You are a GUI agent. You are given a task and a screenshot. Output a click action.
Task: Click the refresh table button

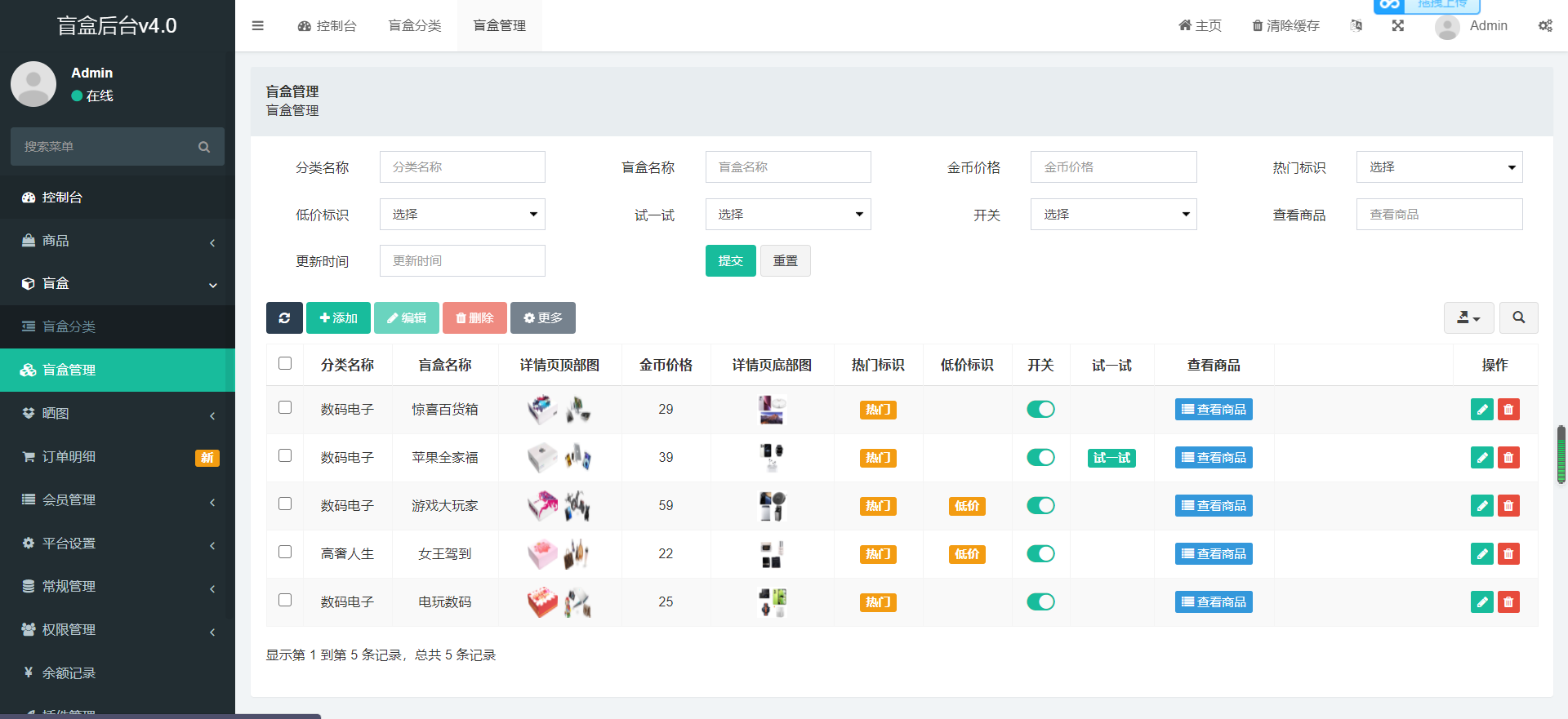coord(284,317)
